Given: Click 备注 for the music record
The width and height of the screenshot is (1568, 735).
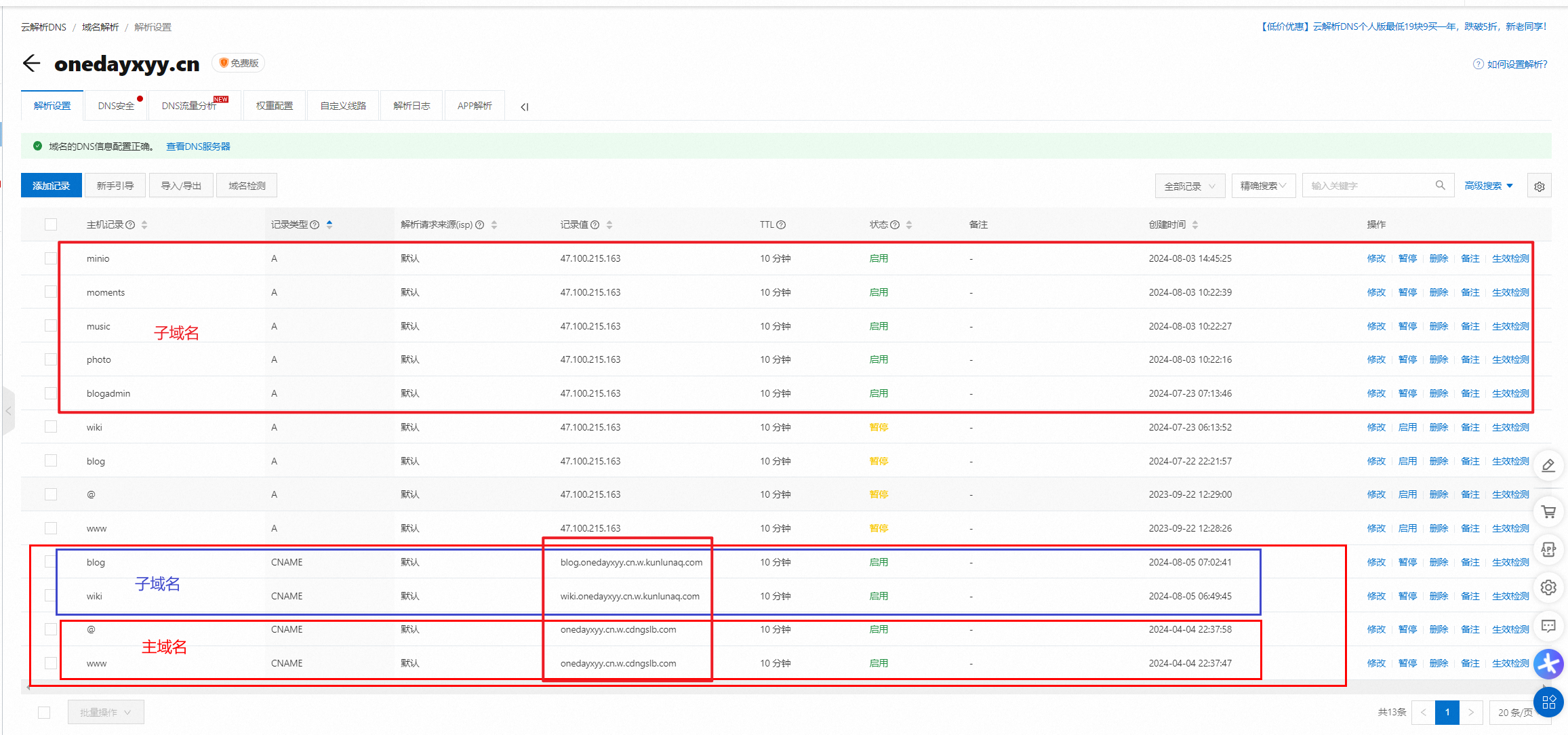Looking at the screenshot, I should pos(1470,326).
